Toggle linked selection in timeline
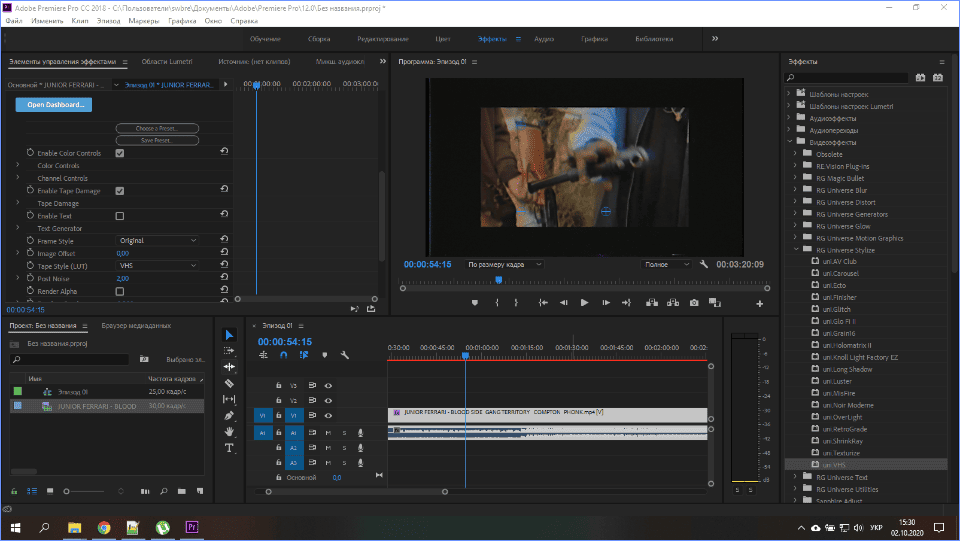 [304, 355]
